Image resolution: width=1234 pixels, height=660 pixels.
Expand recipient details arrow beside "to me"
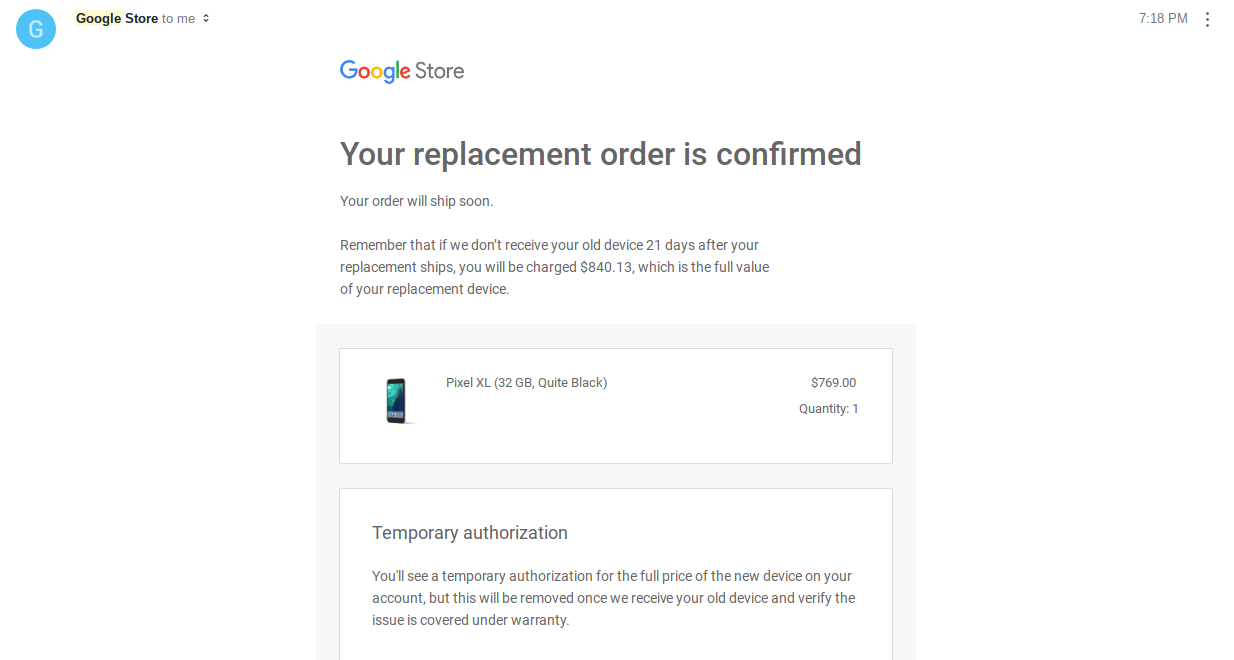point(206,18)
